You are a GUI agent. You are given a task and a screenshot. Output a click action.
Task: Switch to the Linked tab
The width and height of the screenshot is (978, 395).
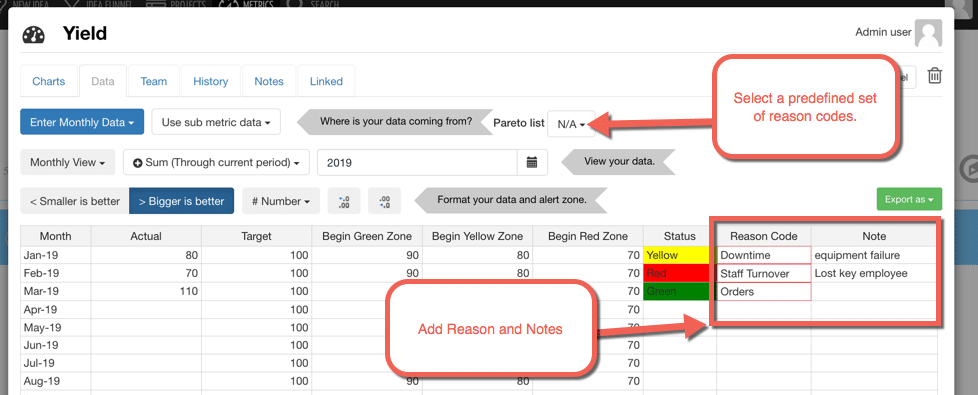pyautogui.click(x=326, y=81)
